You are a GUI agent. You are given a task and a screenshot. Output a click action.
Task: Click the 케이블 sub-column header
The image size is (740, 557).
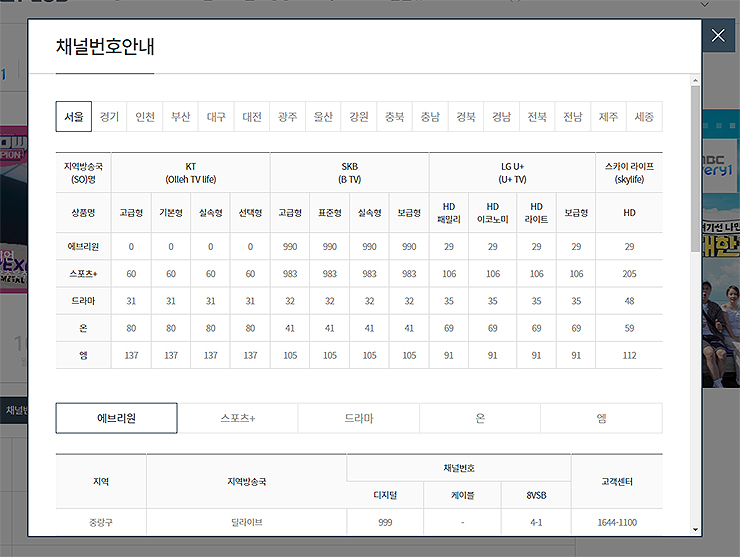pyautogui.click(x=462, y=495)
